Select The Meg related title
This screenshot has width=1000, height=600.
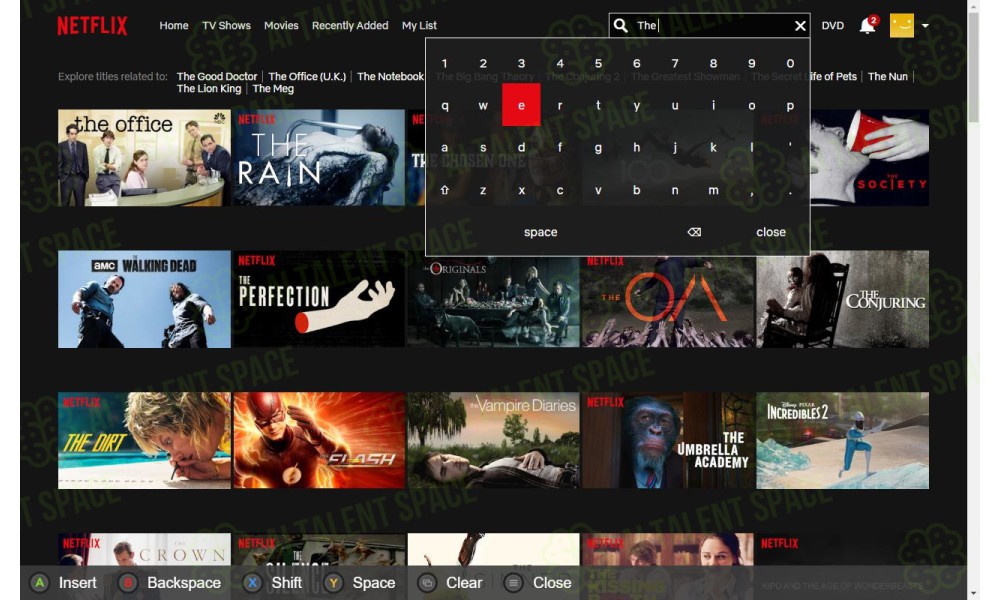(273, 89)
